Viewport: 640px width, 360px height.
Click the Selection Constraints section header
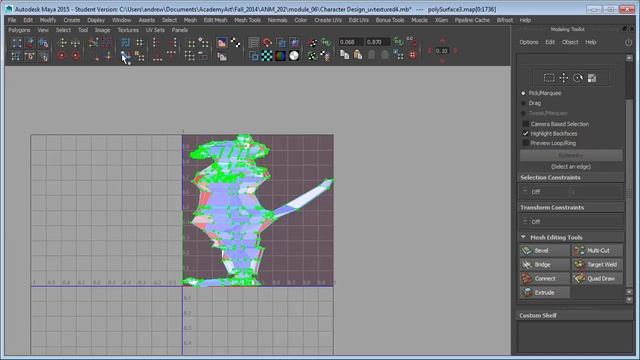pos(571,178)
